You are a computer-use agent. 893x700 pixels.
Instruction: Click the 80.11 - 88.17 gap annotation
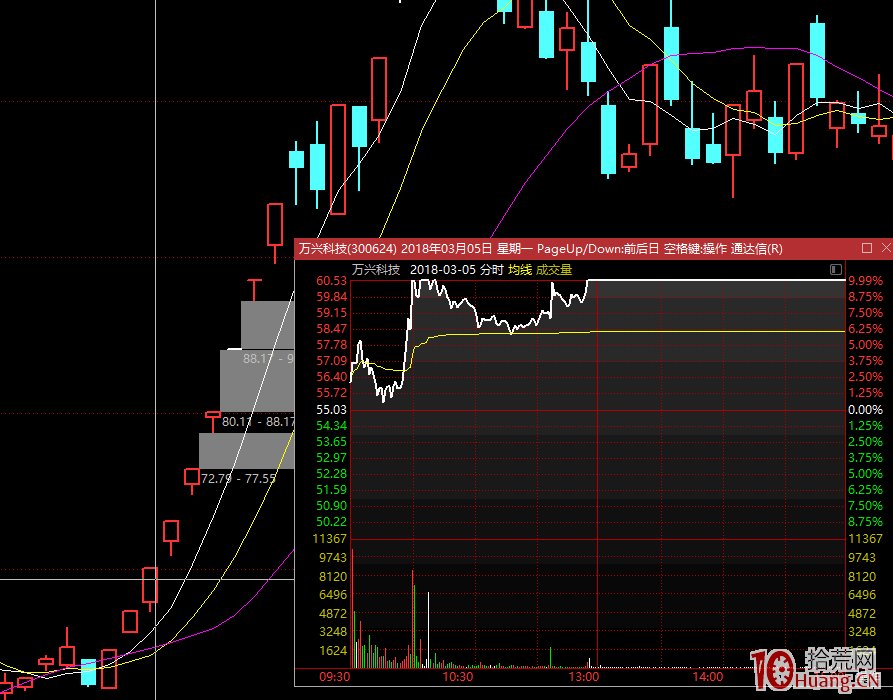click(259, 422)
